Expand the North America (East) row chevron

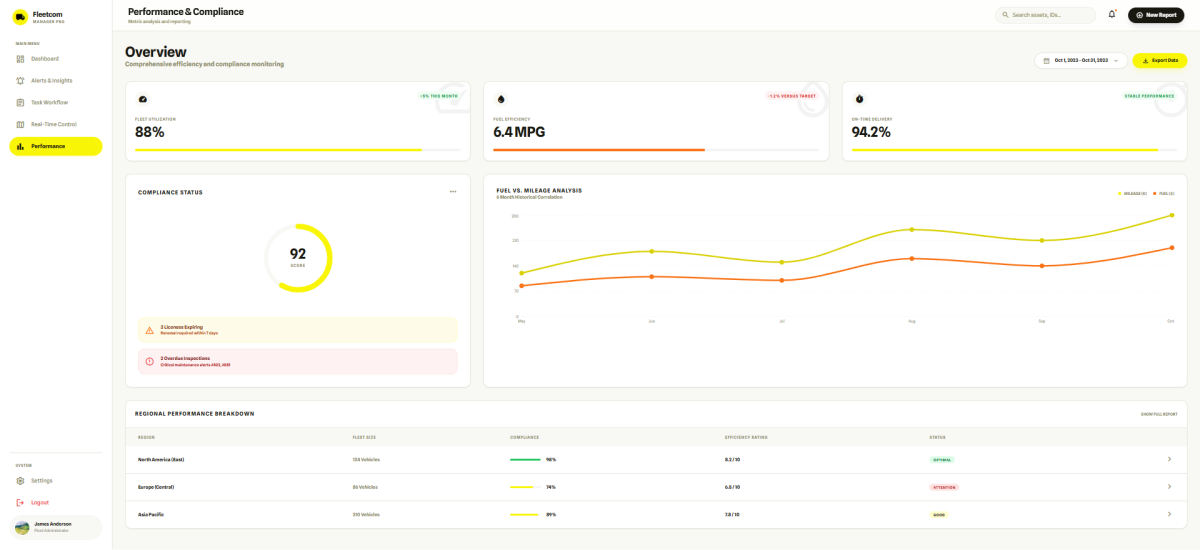[1169, 460]
